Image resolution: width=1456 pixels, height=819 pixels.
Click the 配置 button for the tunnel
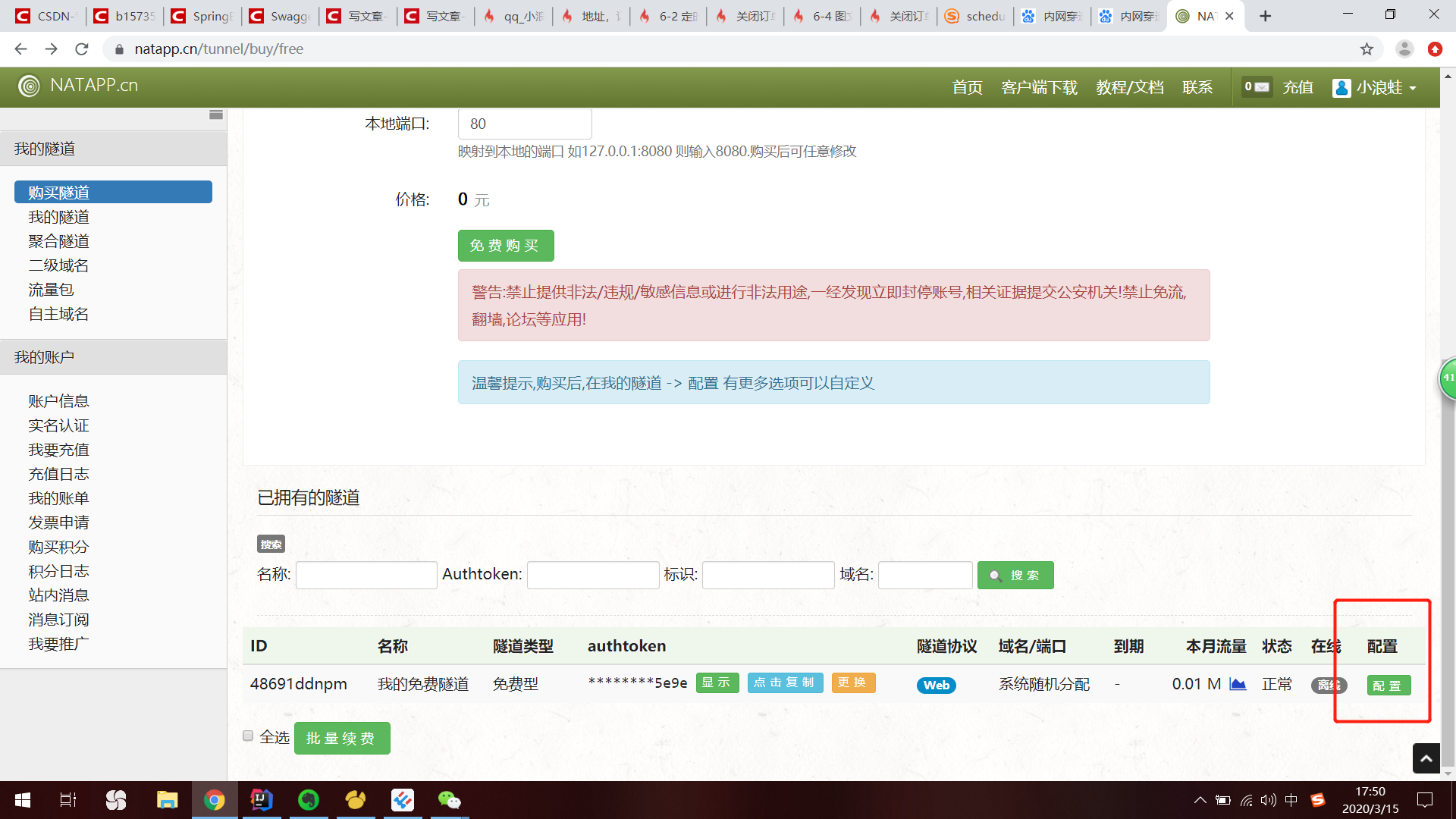point(1388,686)
